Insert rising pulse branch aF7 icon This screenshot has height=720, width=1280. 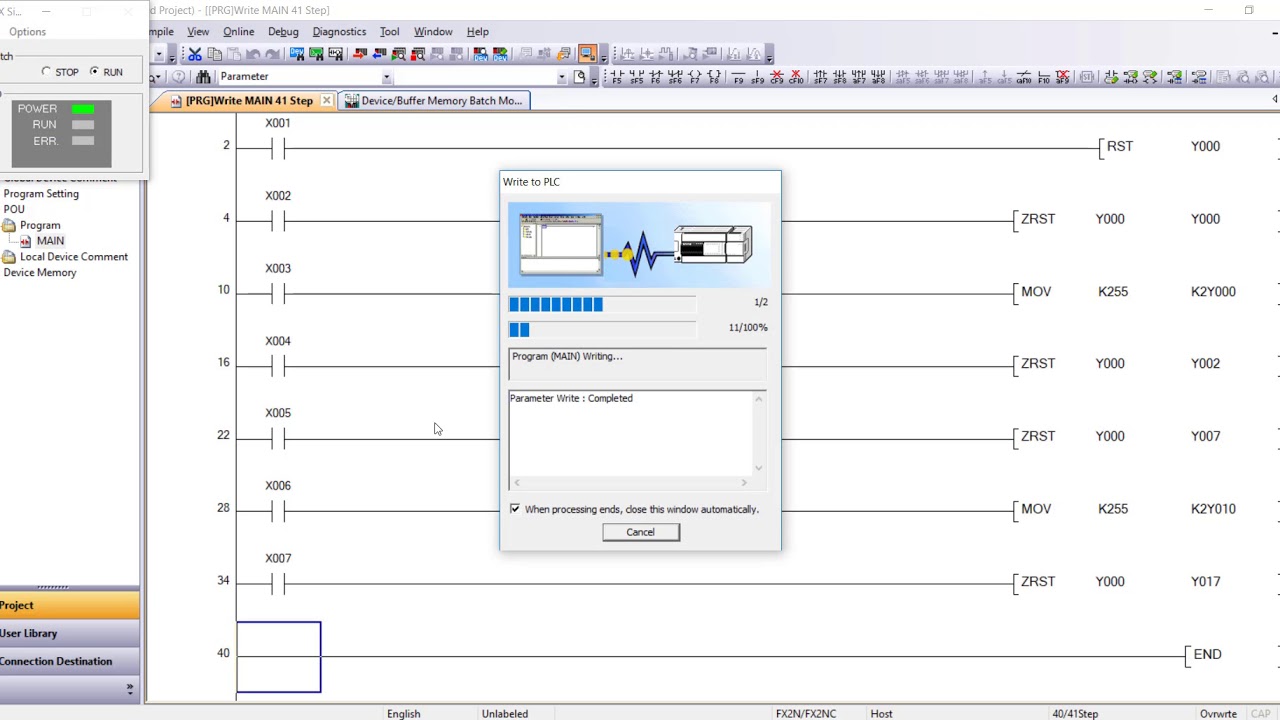[x=858, y=76]
